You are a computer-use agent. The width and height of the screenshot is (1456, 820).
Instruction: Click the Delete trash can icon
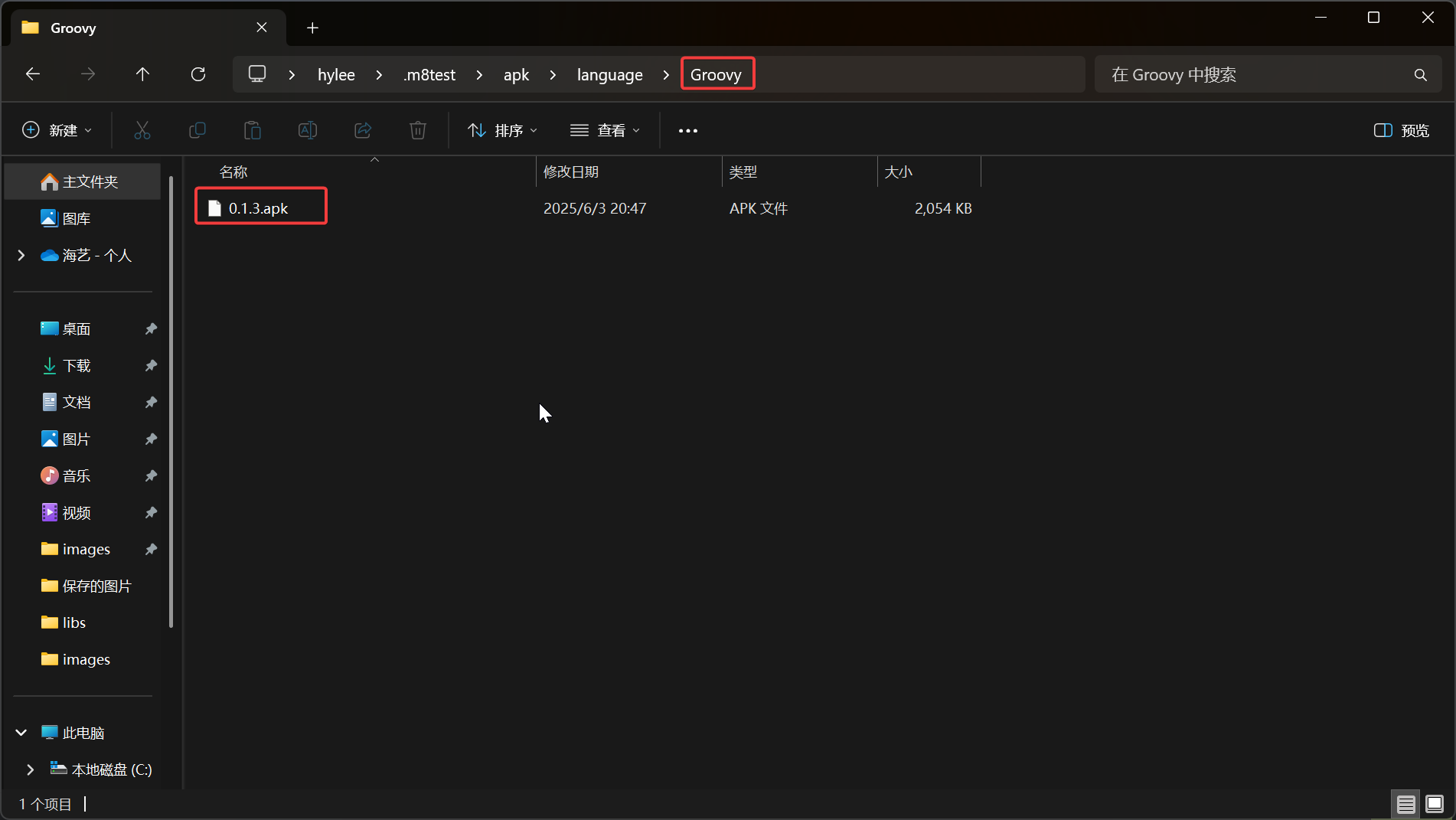418,130
